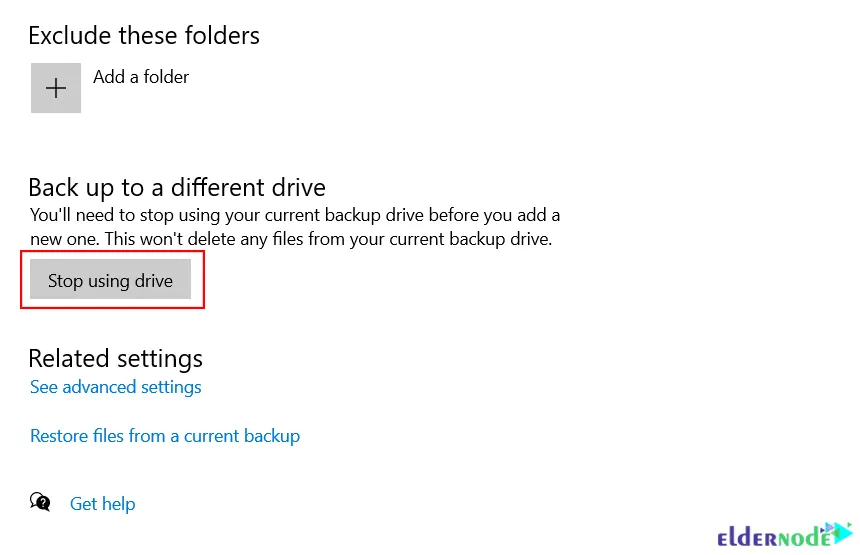The width and height of the screenshot is (860, 555).
Task: Click the plus icon to add a folder
Action: (55, 88)
